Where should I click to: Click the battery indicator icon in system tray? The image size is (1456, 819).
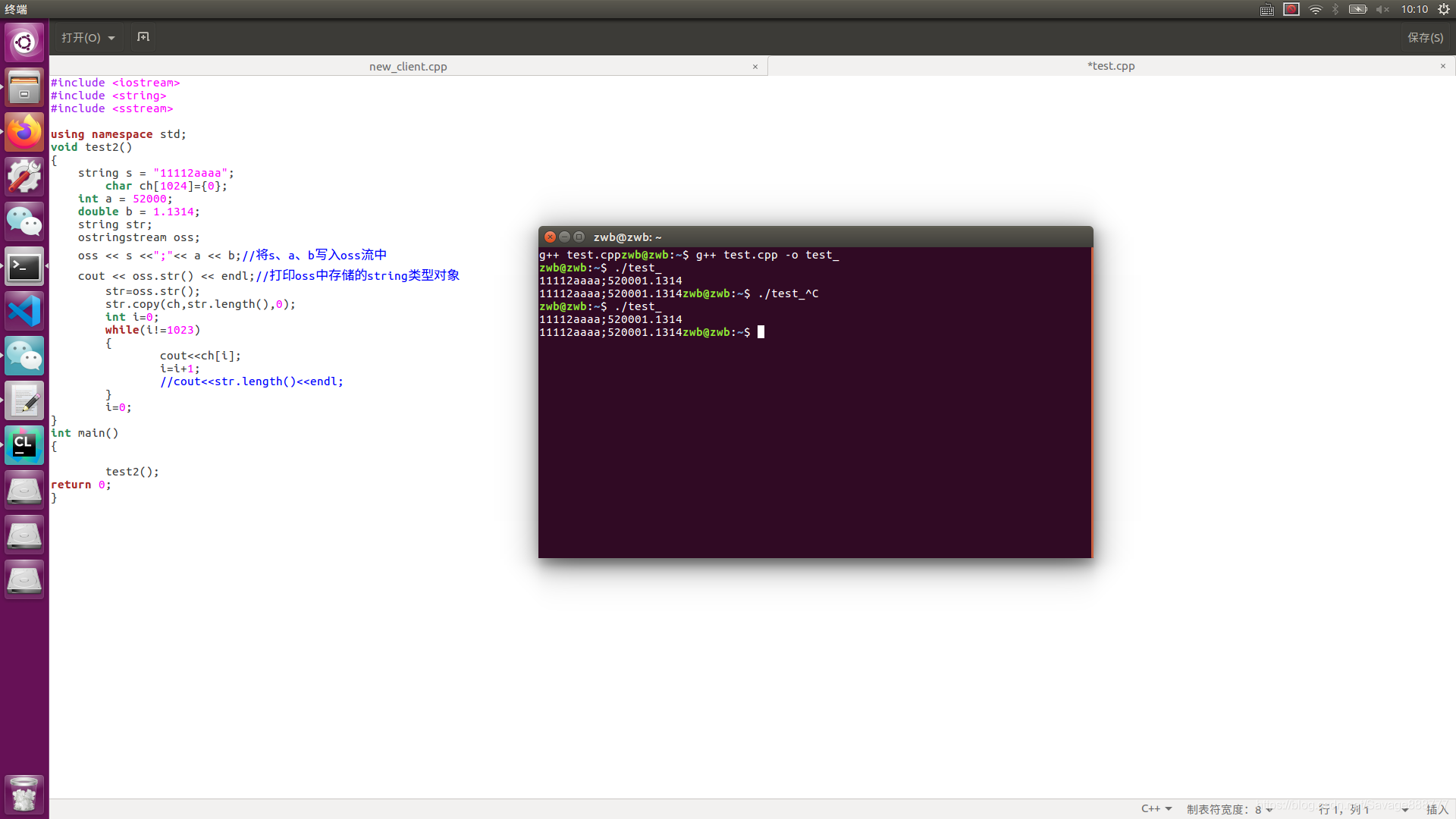click(1355, 10)
